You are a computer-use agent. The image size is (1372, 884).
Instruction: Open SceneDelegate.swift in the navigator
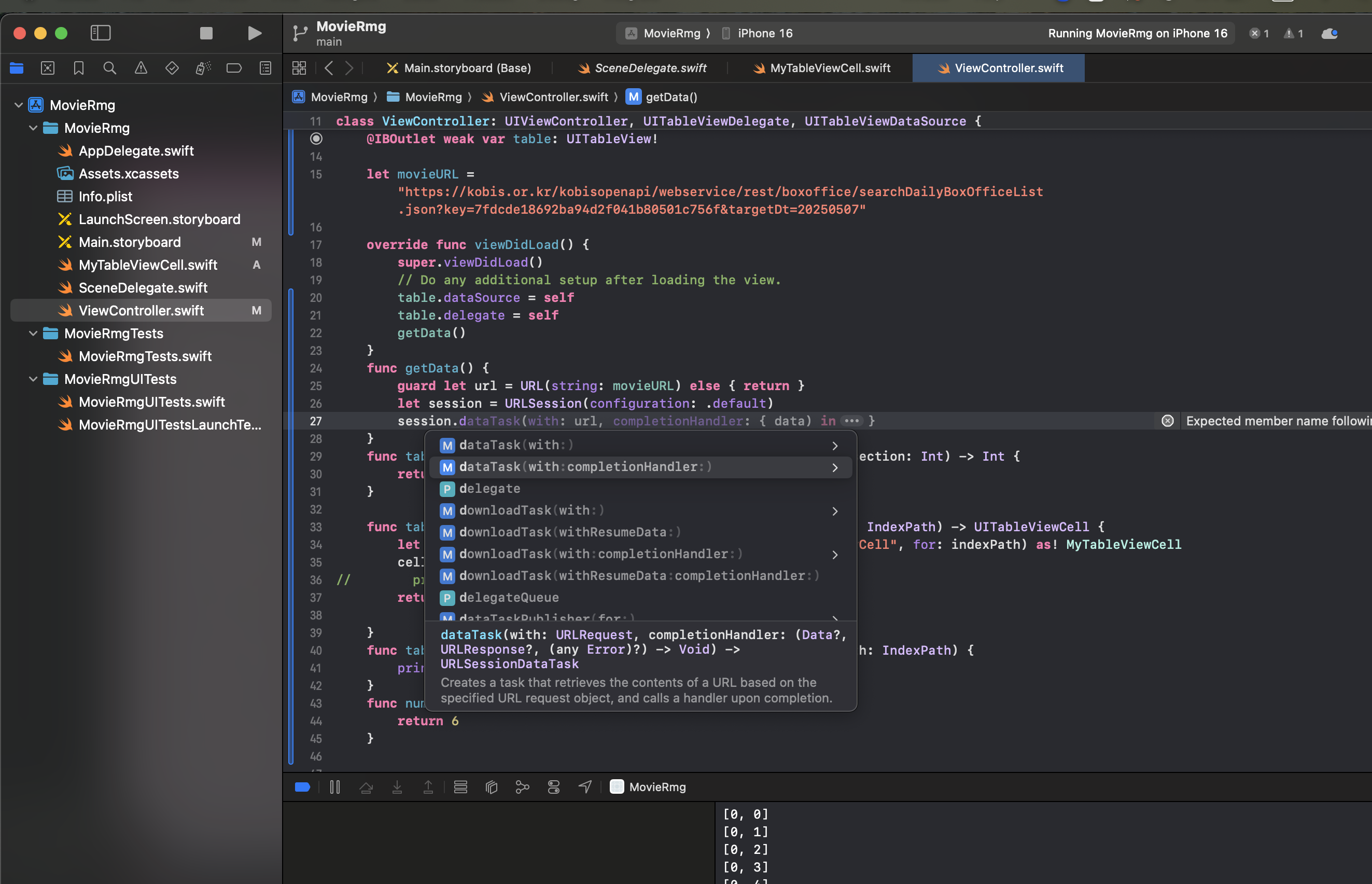click(x=142, y=288)
